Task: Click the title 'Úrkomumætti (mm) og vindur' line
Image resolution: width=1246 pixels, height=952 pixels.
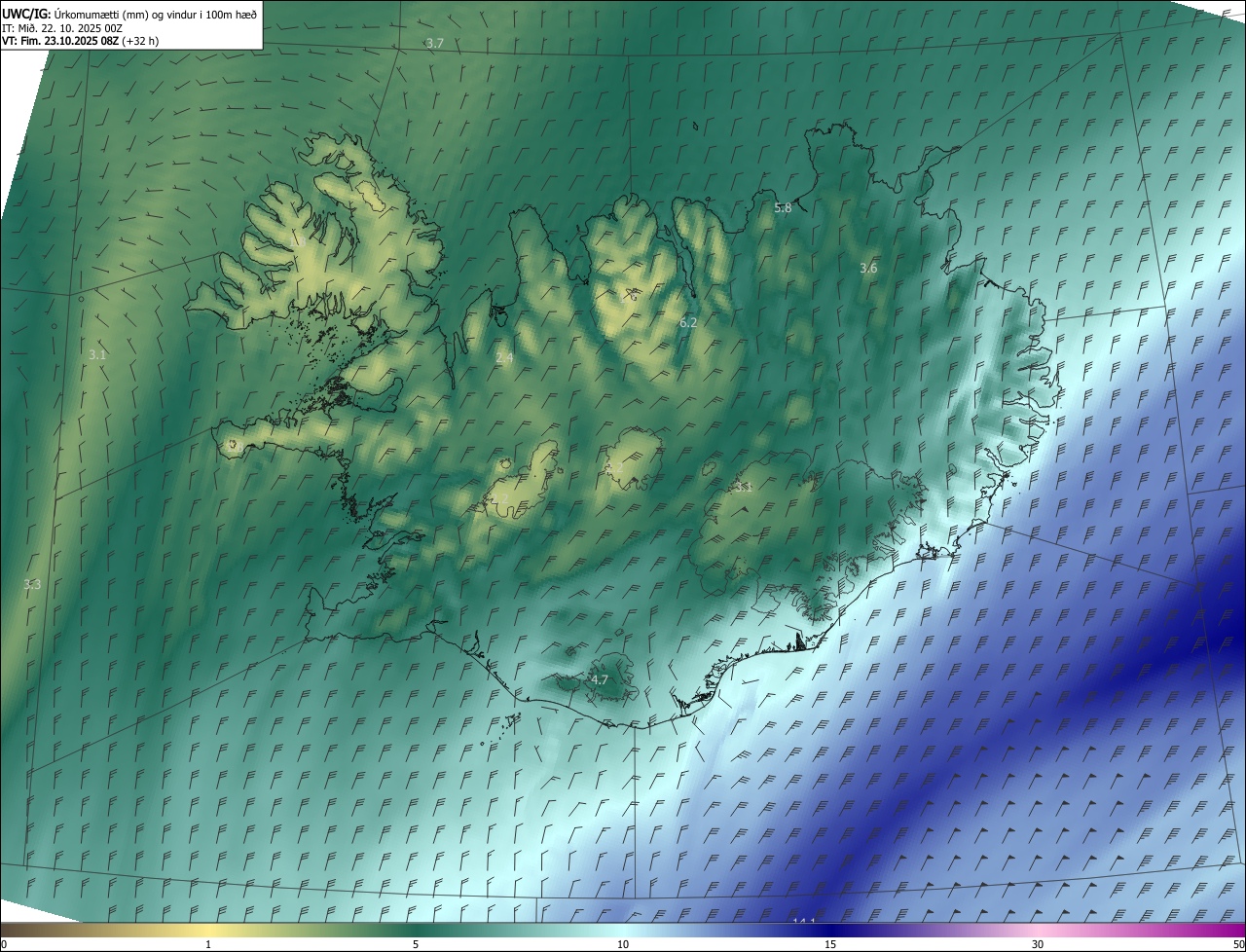Action: pyautogui.click(x=129, y=14)
